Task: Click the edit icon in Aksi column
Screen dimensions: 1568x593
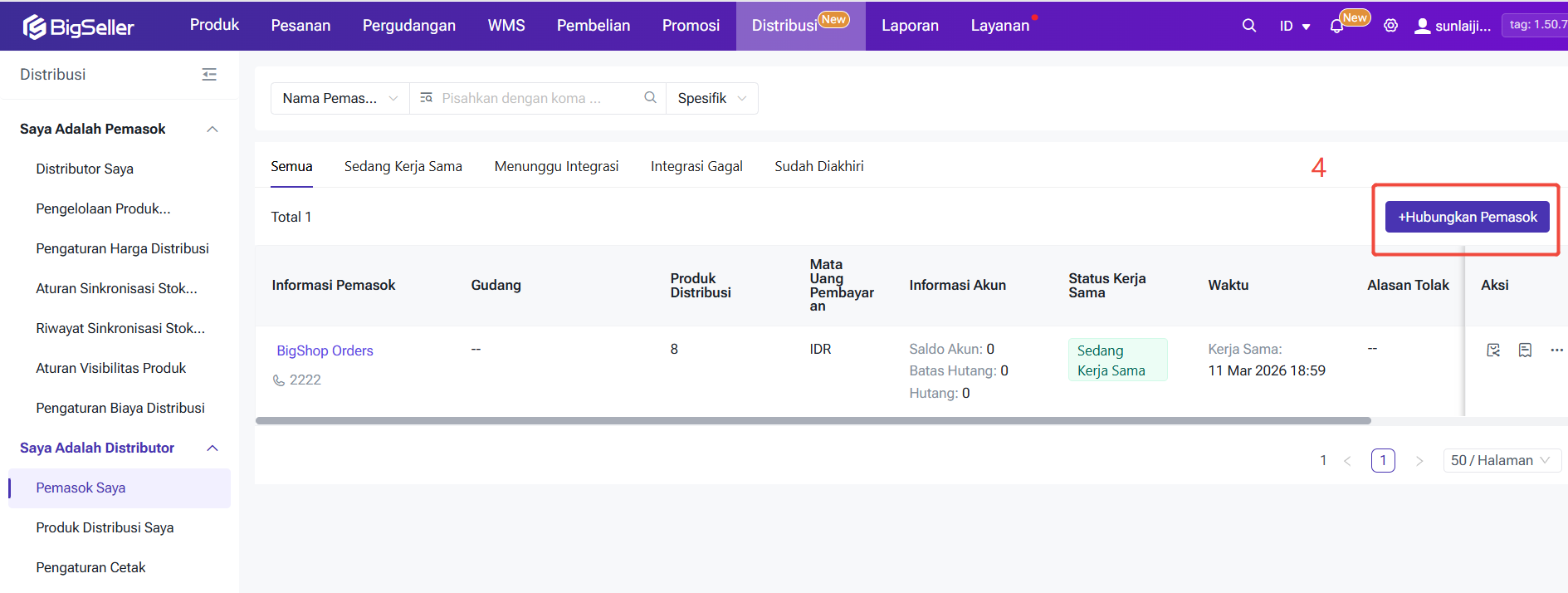Action: [x=1493, y=350]
